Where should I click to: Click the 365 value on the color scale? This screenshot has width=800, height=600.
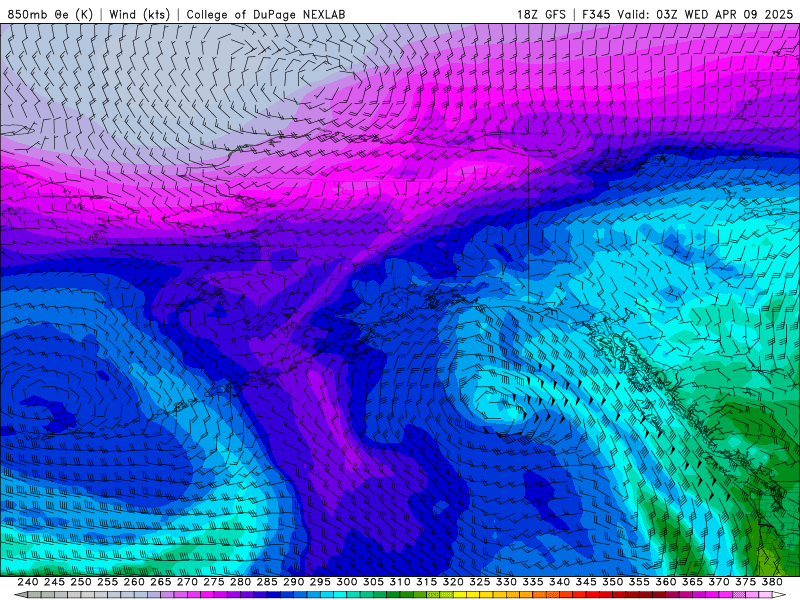[692, 582]
